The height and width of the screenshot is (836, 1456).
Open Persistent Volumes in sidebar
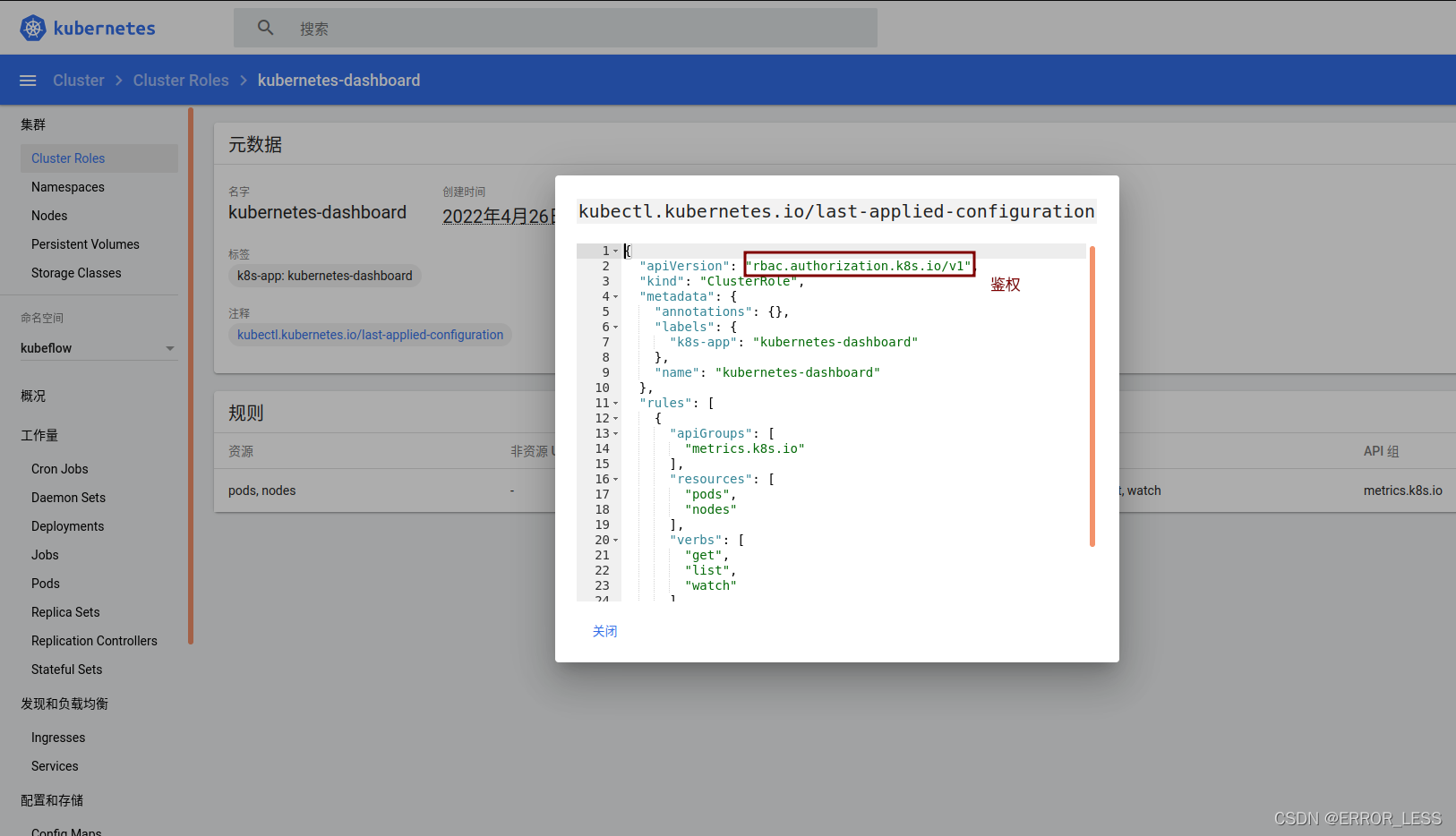pos(85,244)
